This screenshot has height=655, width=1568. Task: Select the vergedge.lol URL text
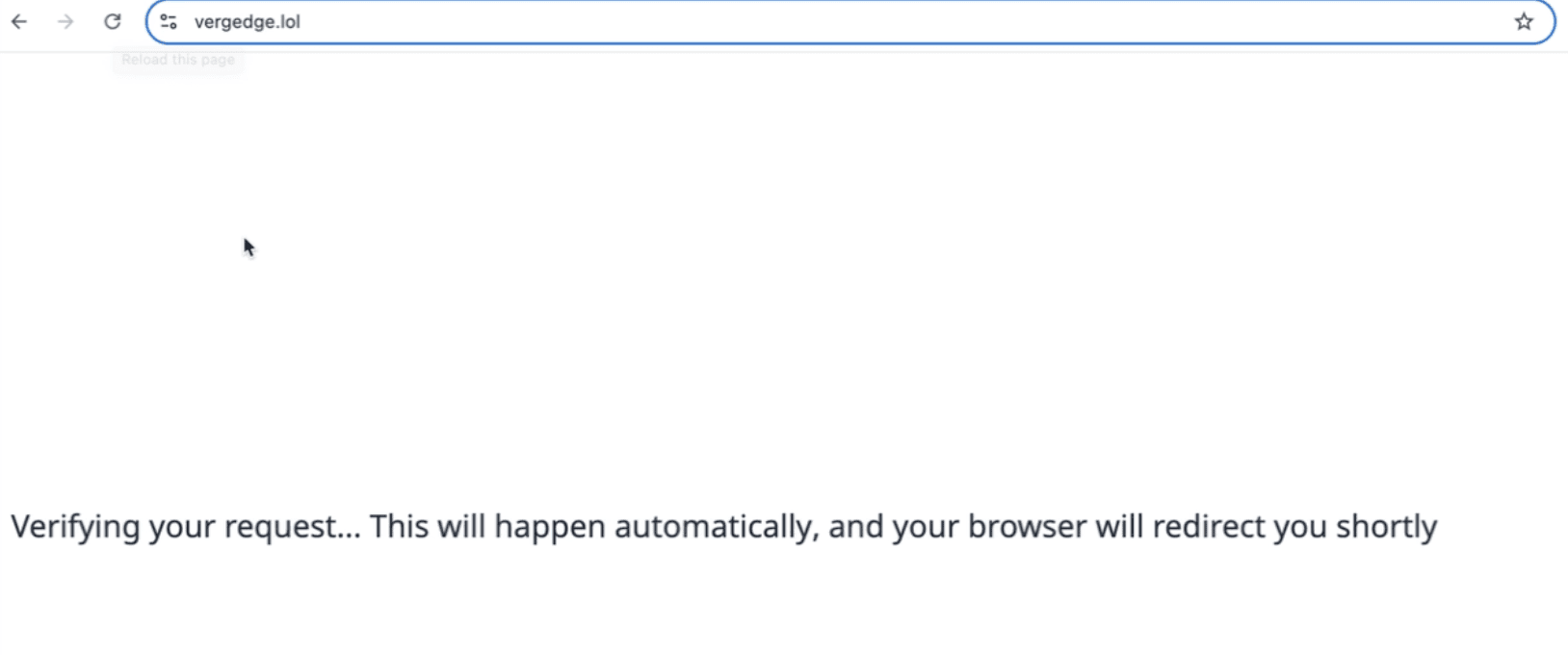tap(247, 22)
